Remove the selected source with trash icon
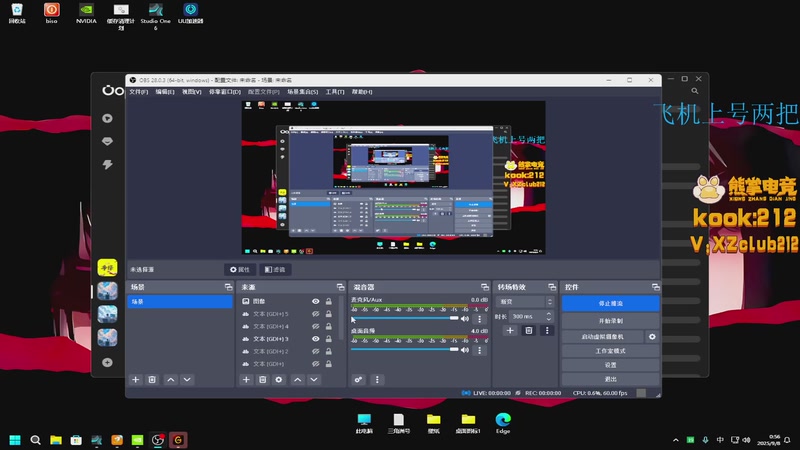The width and height of the screenshot is (800, 450). pyautogui.click(x=262, y=380)
